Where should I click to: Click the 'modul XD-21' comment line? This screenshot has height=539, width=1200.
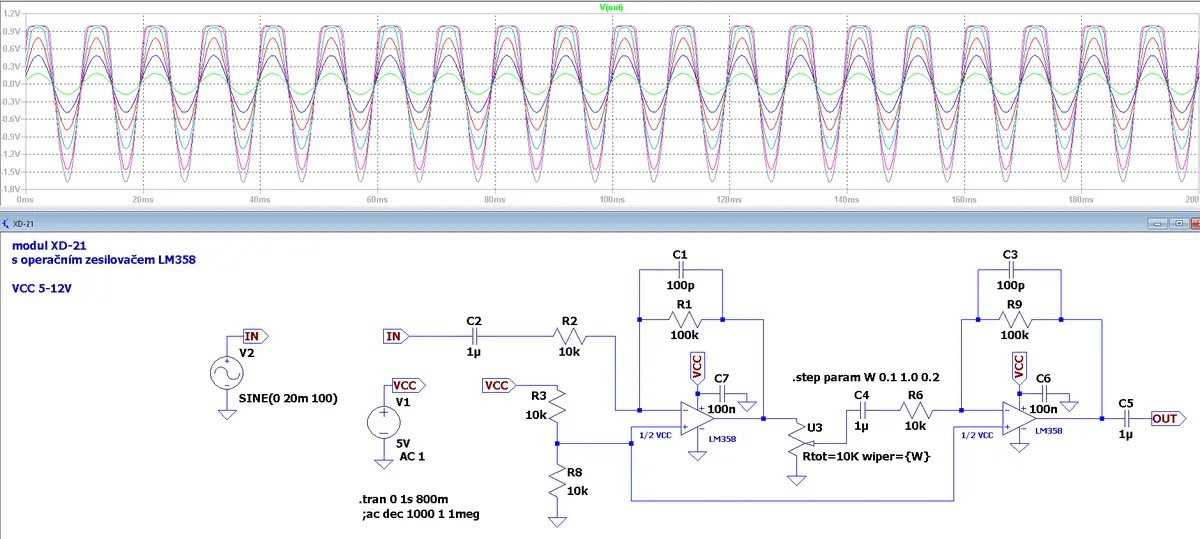[50, 246]
